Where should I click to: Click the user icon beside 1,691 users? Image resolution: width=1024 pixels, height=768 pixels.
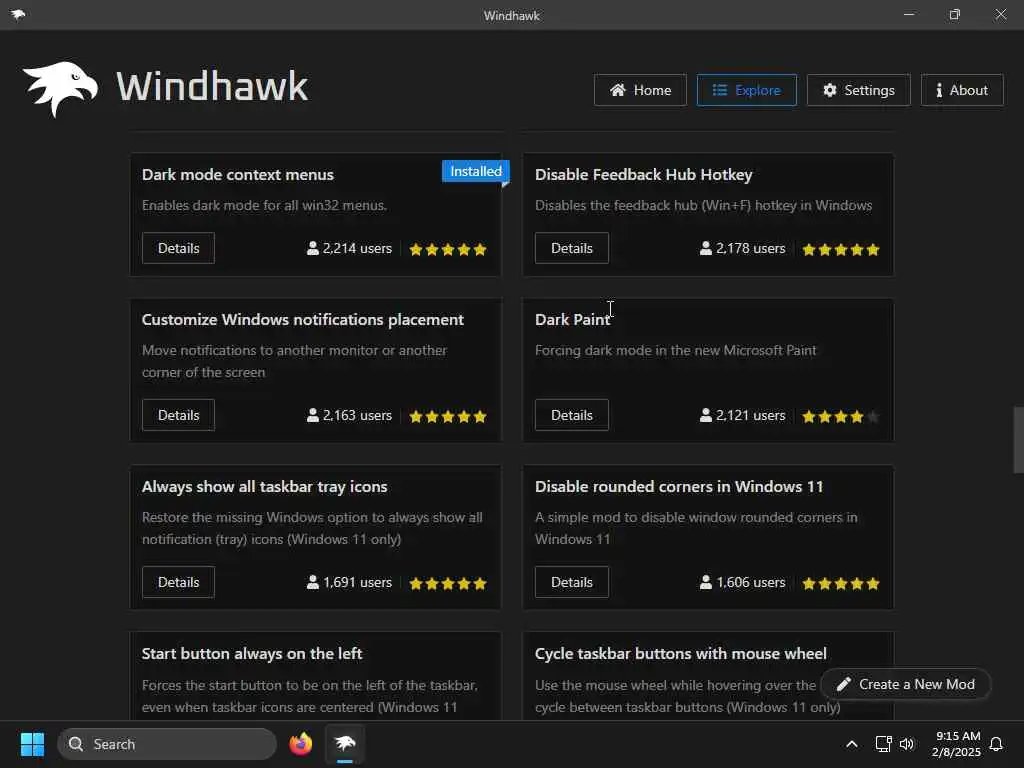tap(313, 582)
